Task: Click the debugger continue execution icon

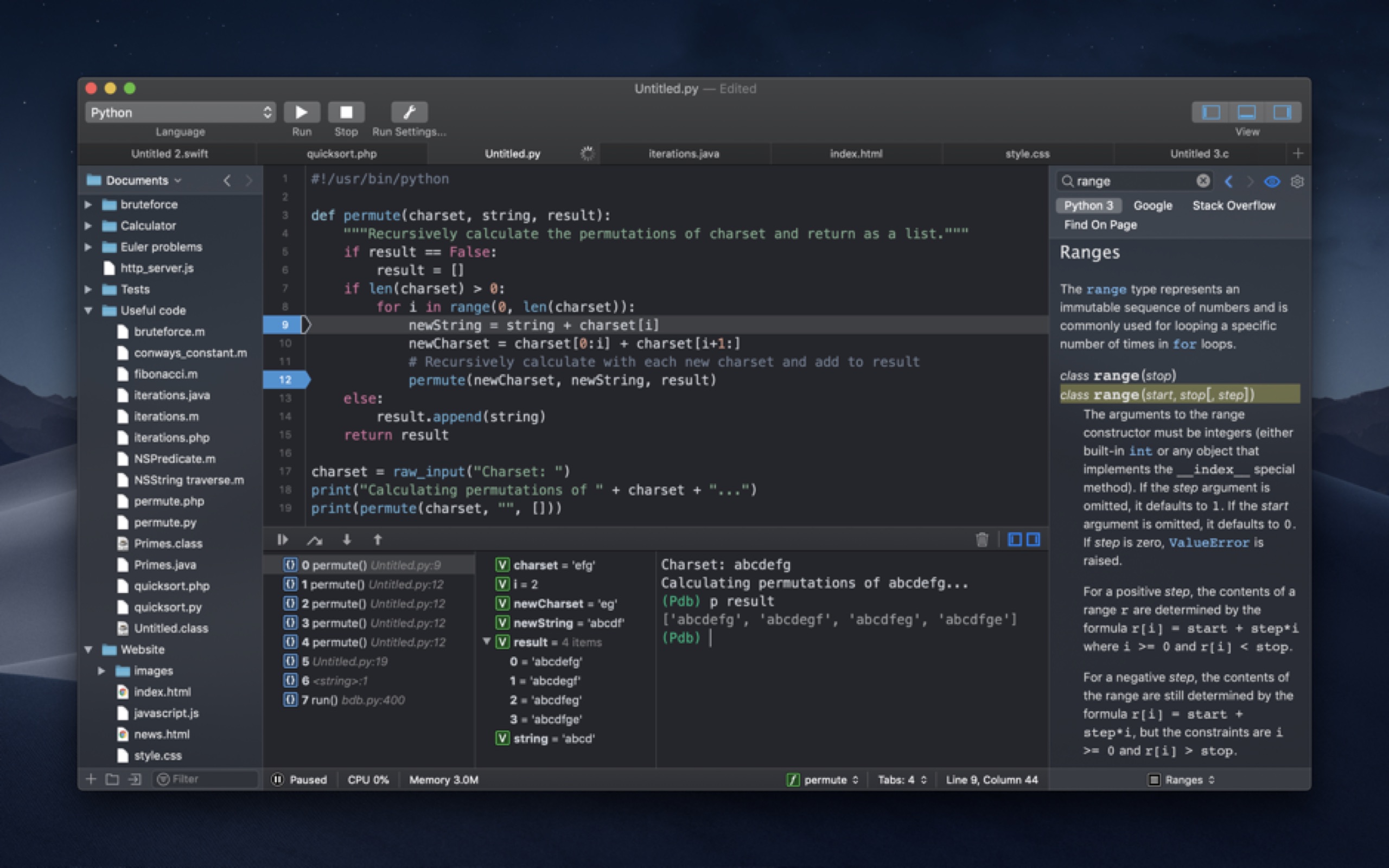Action: click(x=282, y=540)
